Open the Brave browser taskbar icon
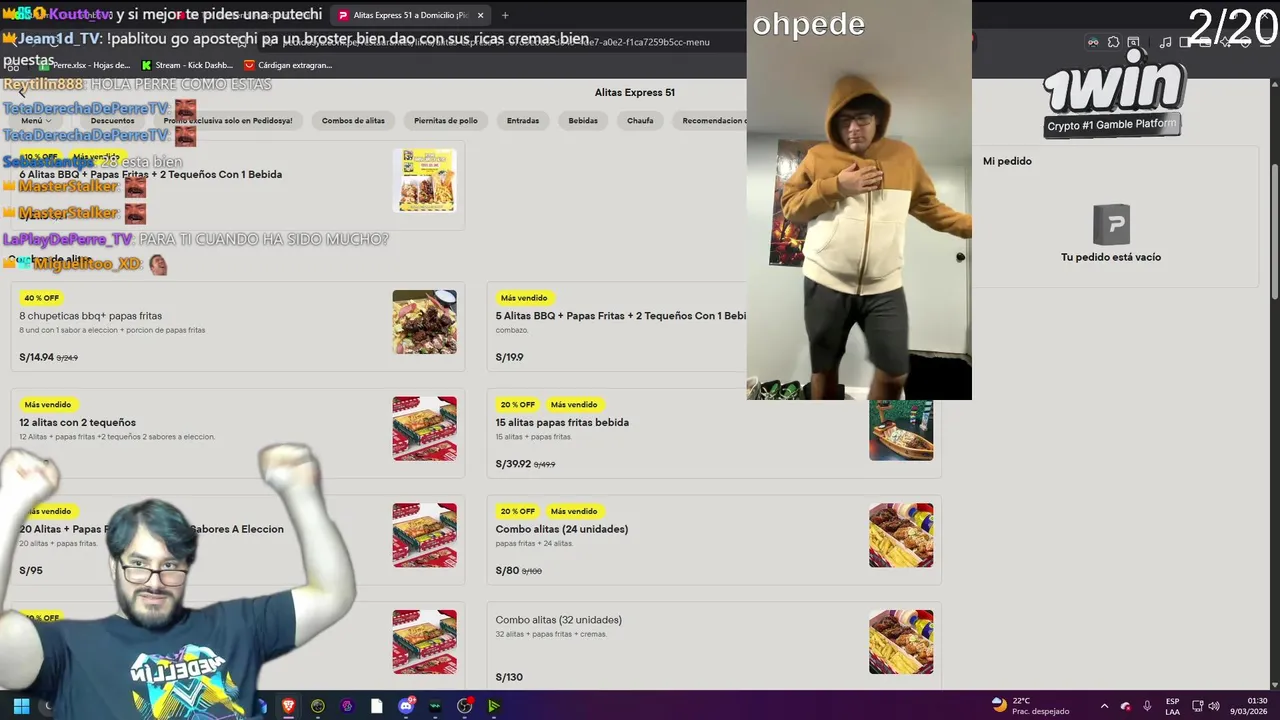Viewport: 1280px width, 720px height. (x=288, y=706)
